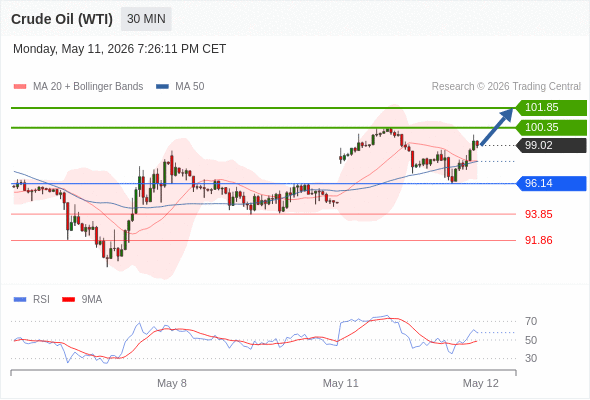This screenshot has width=590, height=400.
Task: Click the blue 96.14 pivot price tag
Action: (551, 184)
